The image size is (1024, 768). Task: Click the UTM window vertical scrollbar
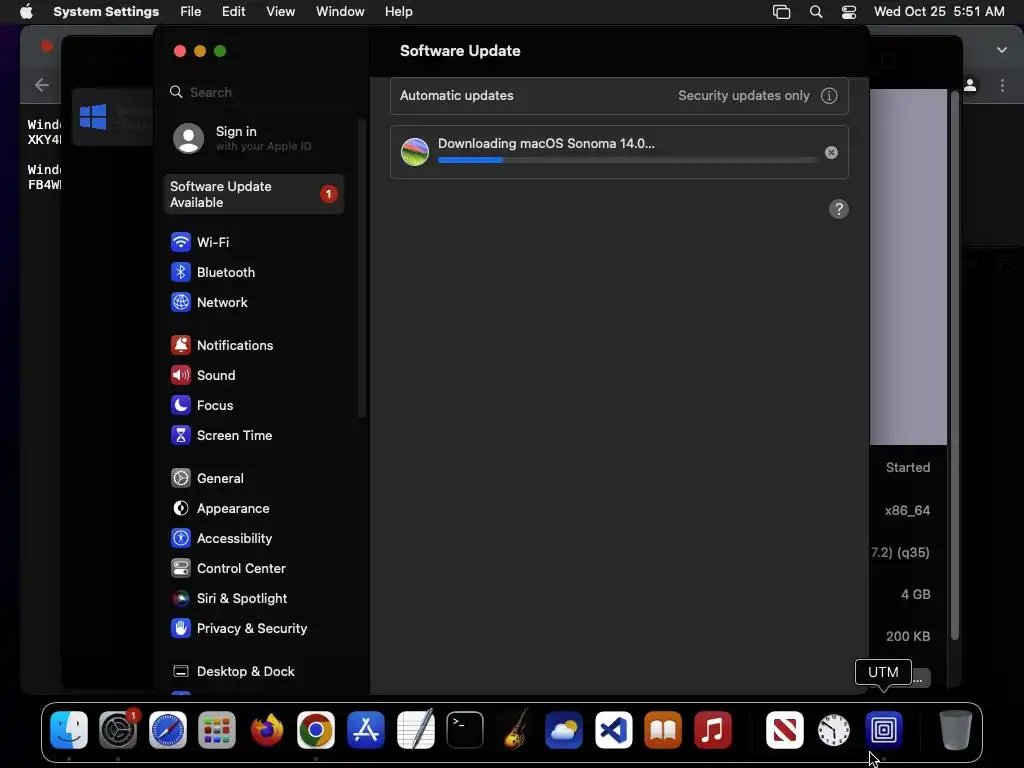954,366
